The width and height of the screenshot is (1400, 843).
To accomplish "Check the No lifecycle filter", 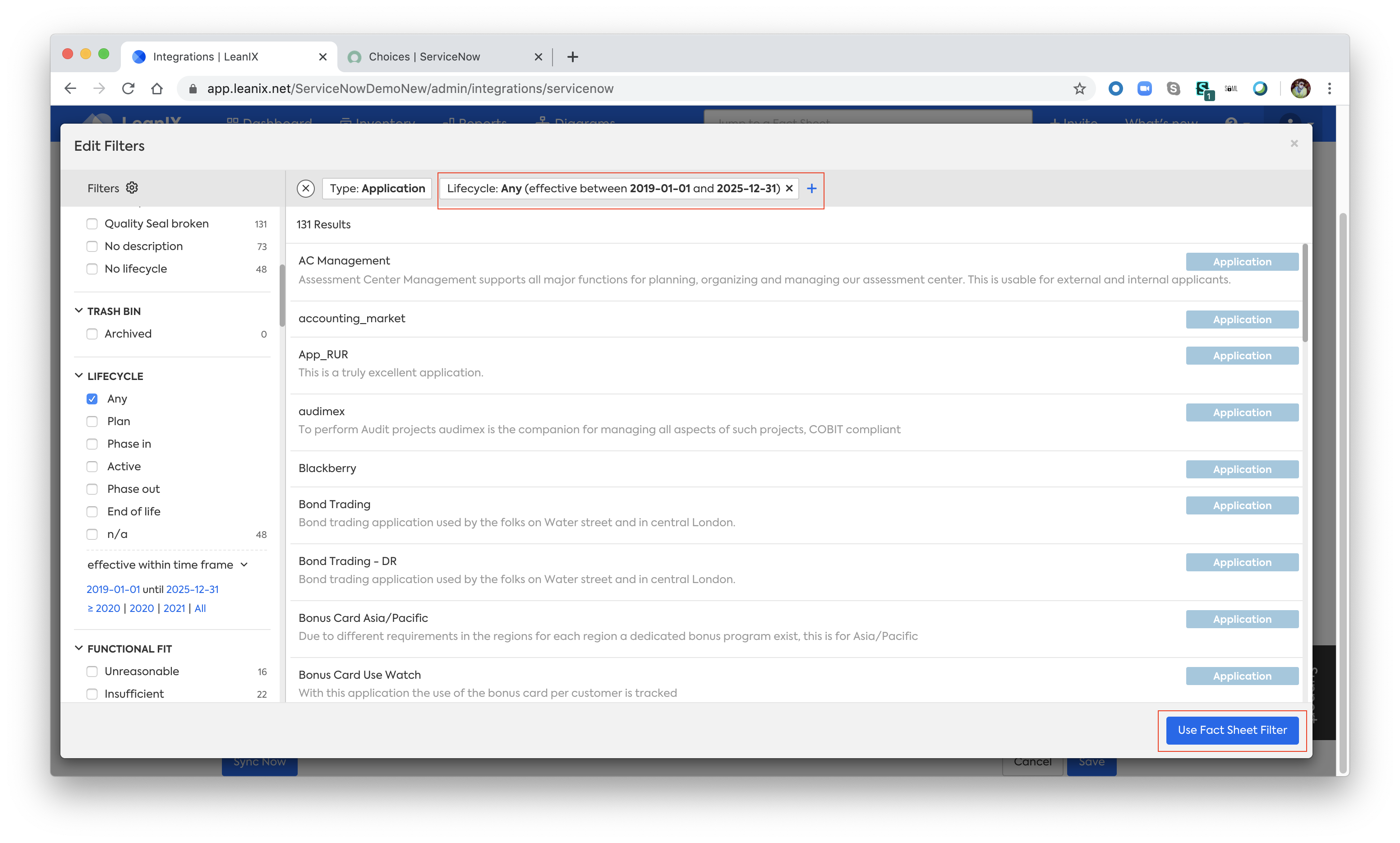I will [92, 269].
